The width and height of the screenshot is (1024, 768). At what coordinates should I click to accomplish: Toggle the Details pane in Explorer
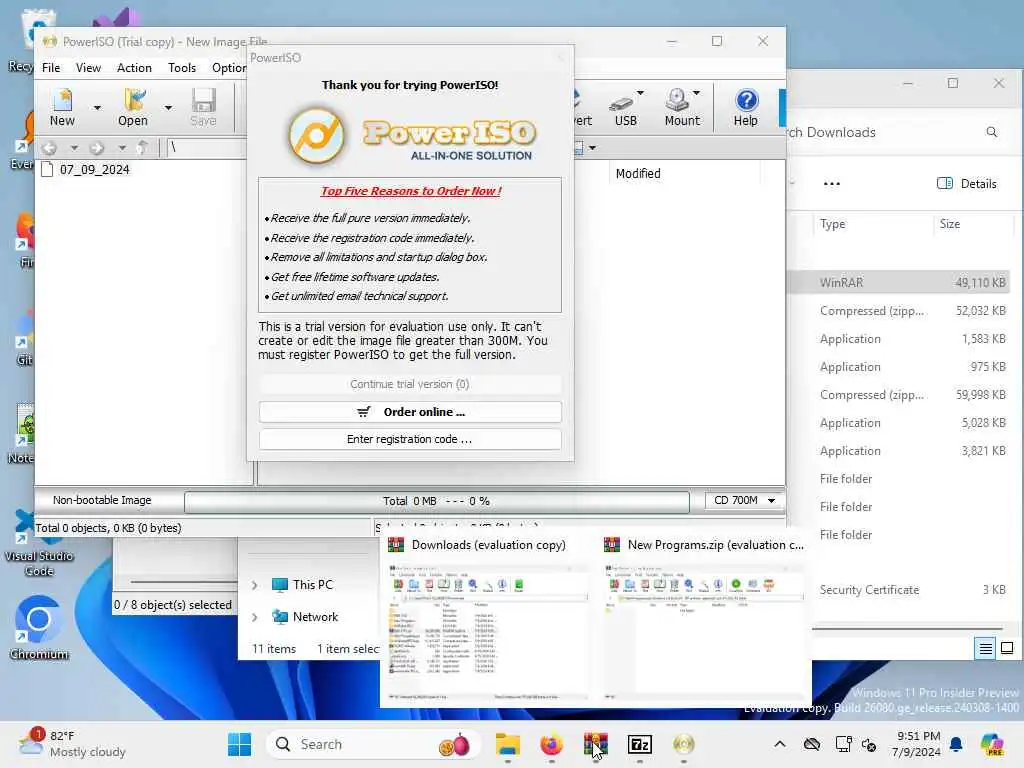tap(967, 184)
